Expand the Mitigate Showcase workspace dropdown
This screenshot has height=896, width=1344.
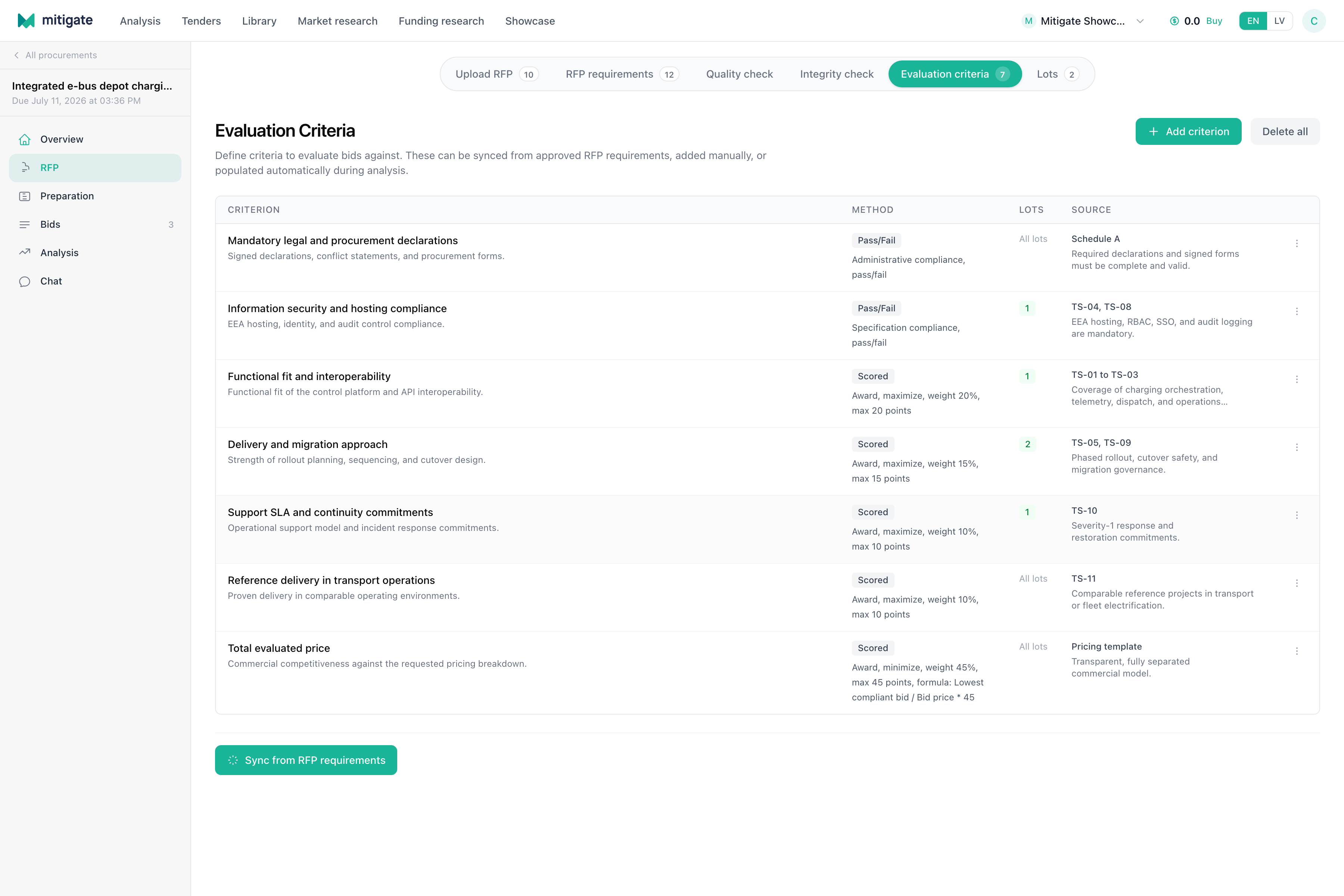[1140, 21]
